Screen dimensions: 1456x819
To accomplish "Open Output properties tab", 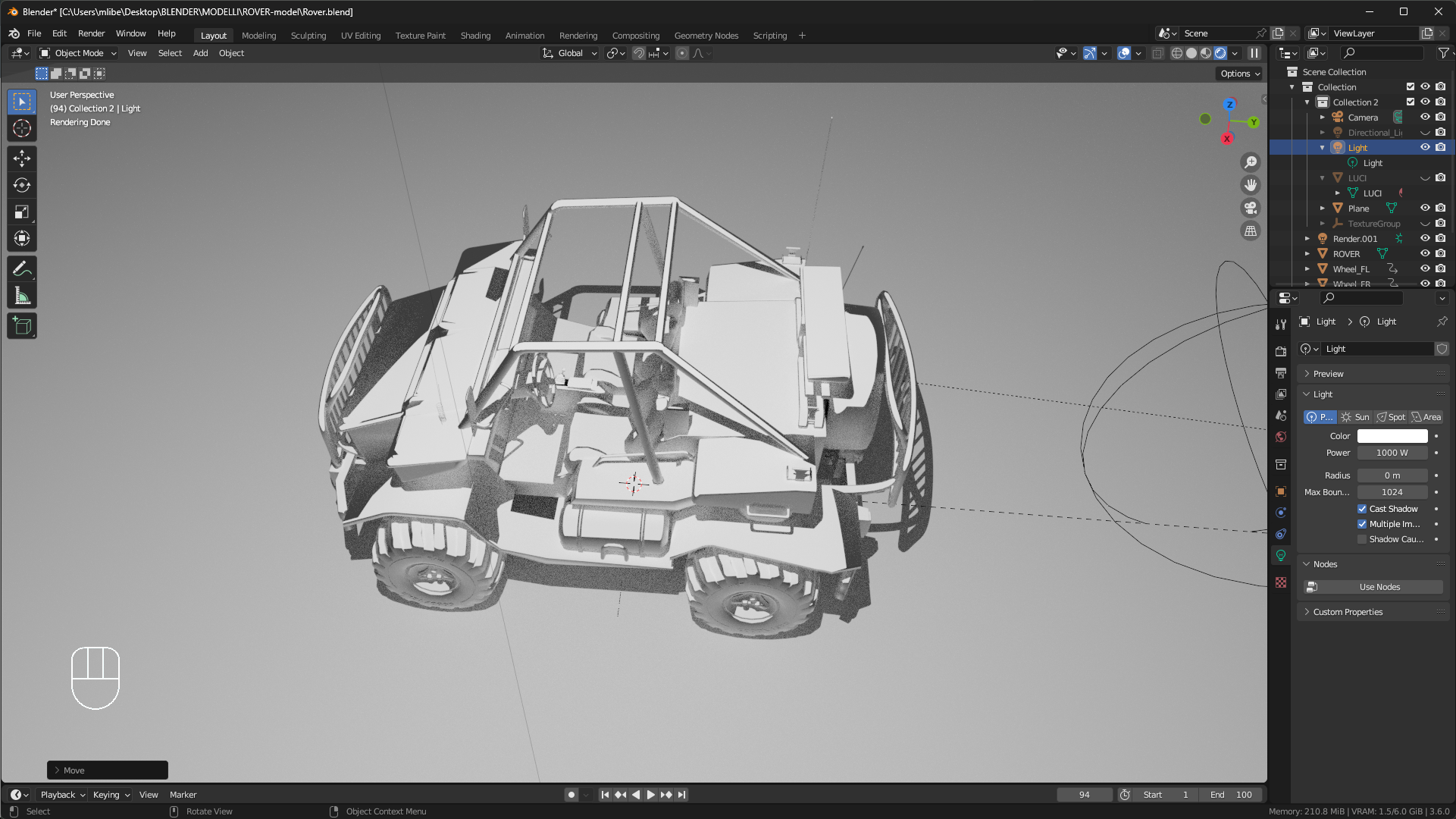I will click(x=1281, y=372).
